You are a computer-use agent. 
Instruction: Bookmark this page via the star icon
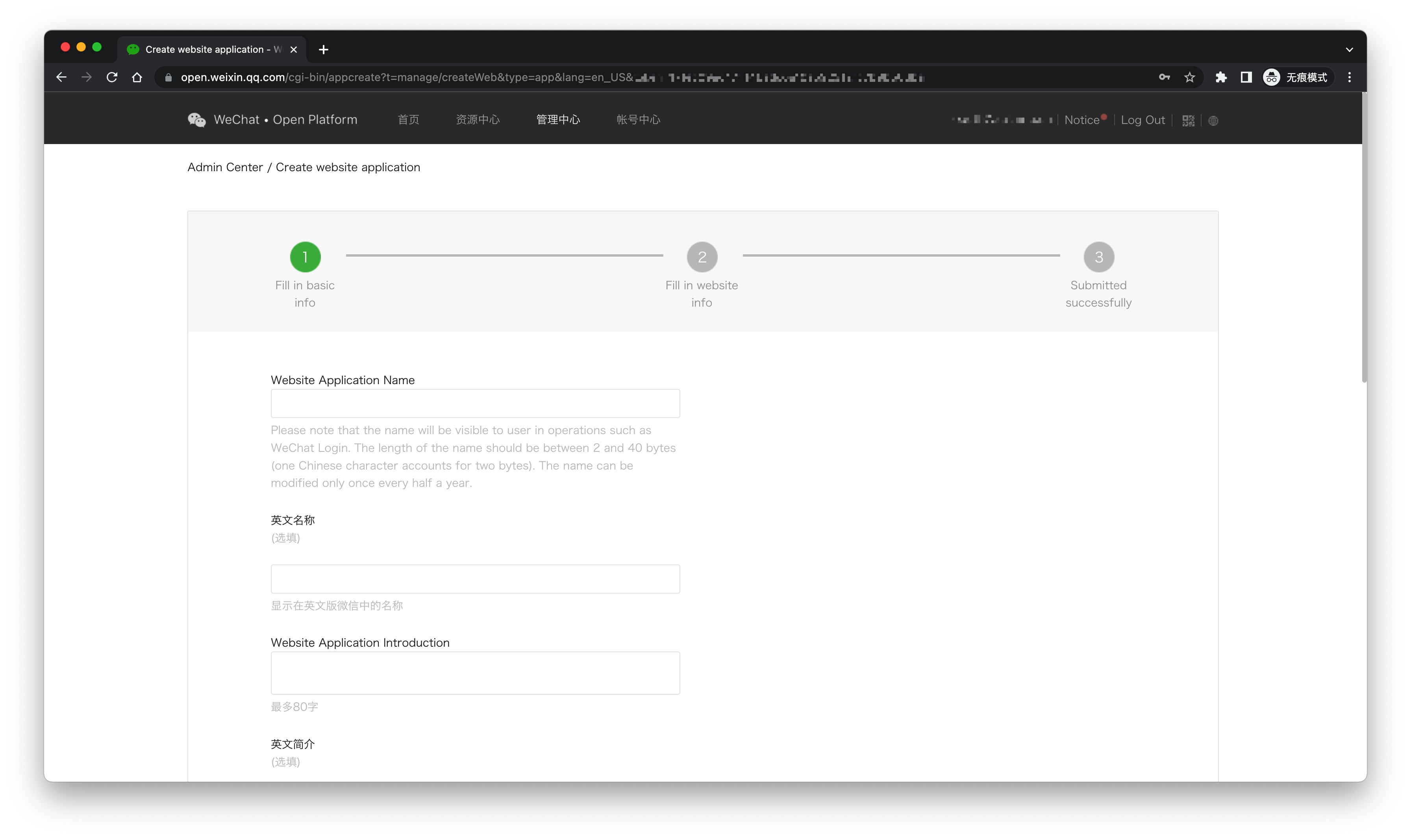click(1189, 77)
